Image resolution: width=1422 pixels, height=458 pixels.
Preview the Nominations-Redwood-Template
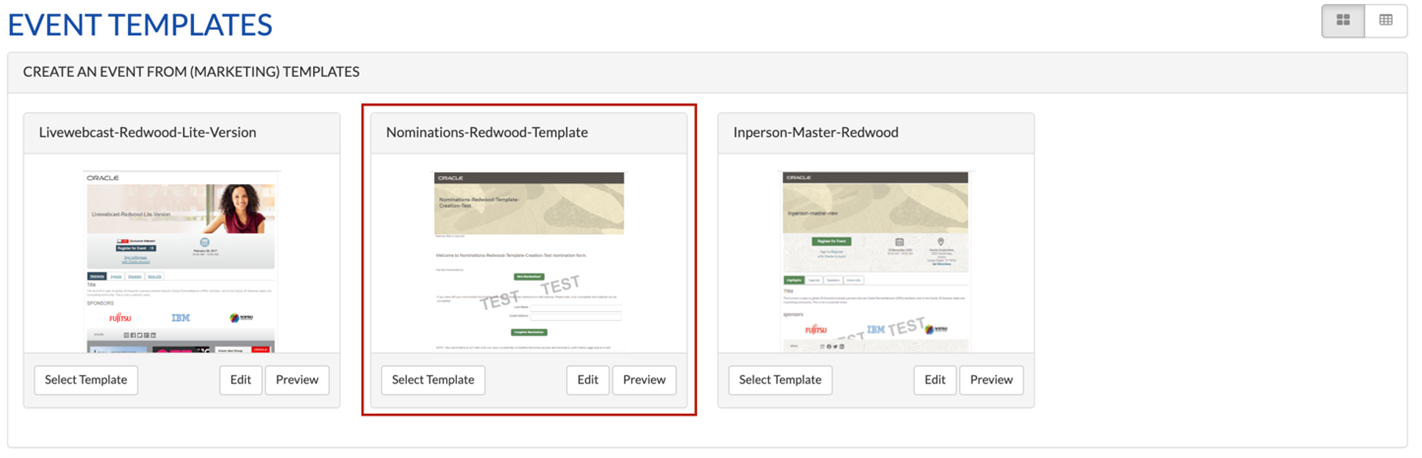[x=644, y=380]
